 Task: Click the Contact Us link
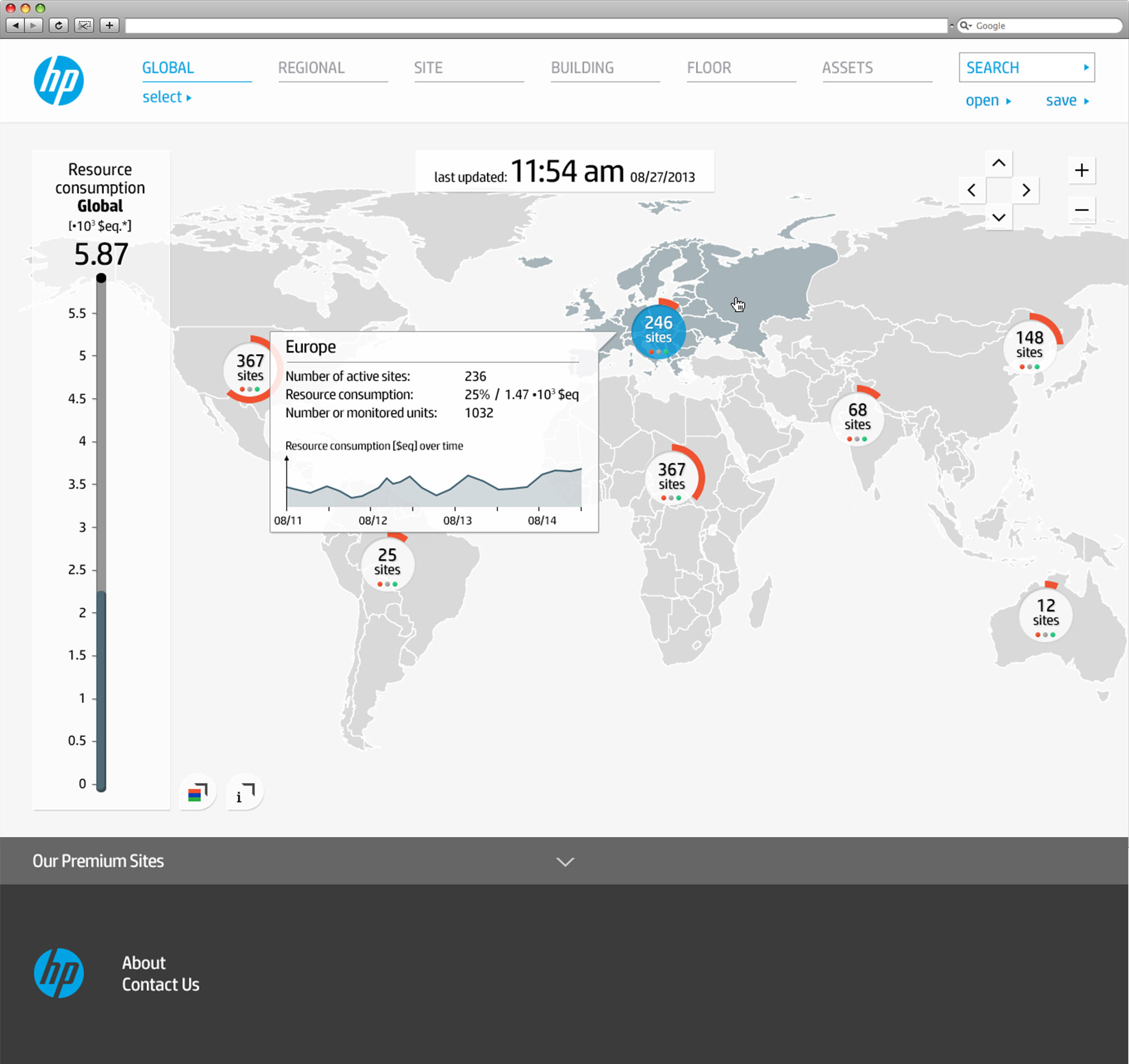click(x=160, y=985)
